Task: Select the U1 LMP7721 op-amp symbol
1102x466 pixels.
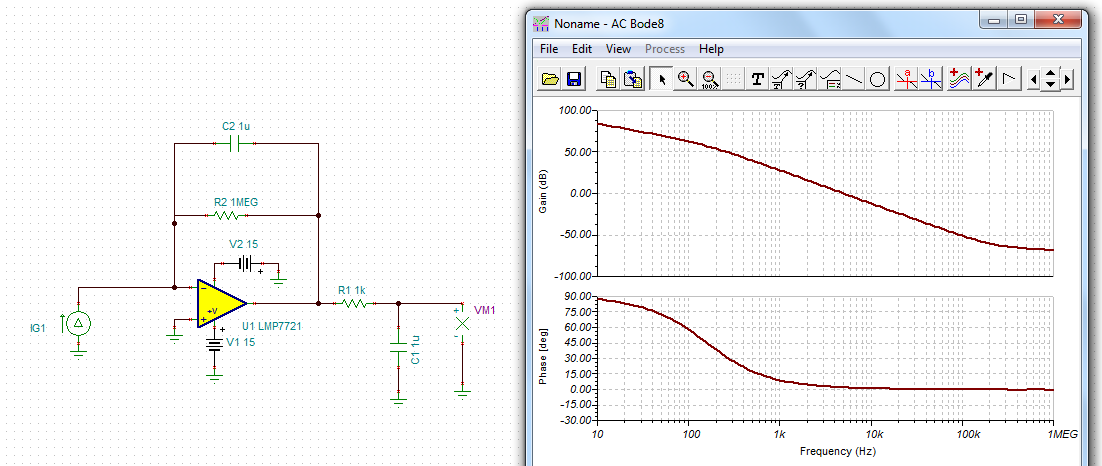Action: point(221,304)
